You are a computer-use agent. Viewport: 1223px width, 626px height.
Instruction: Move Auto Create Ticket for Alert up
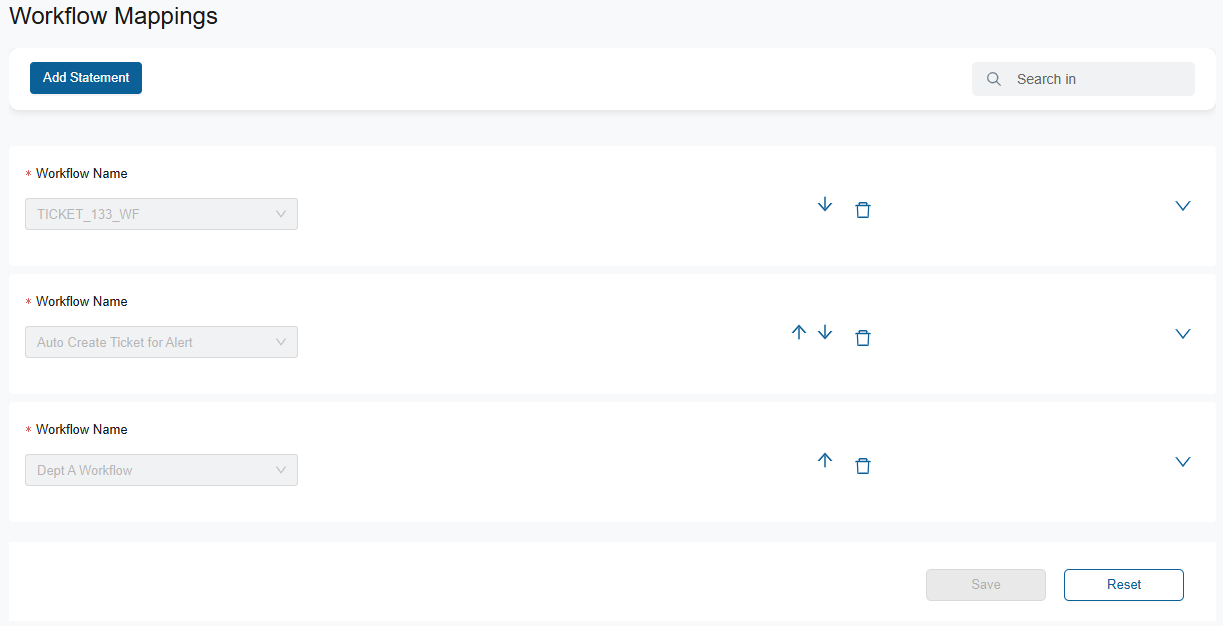tap(798, 333)
